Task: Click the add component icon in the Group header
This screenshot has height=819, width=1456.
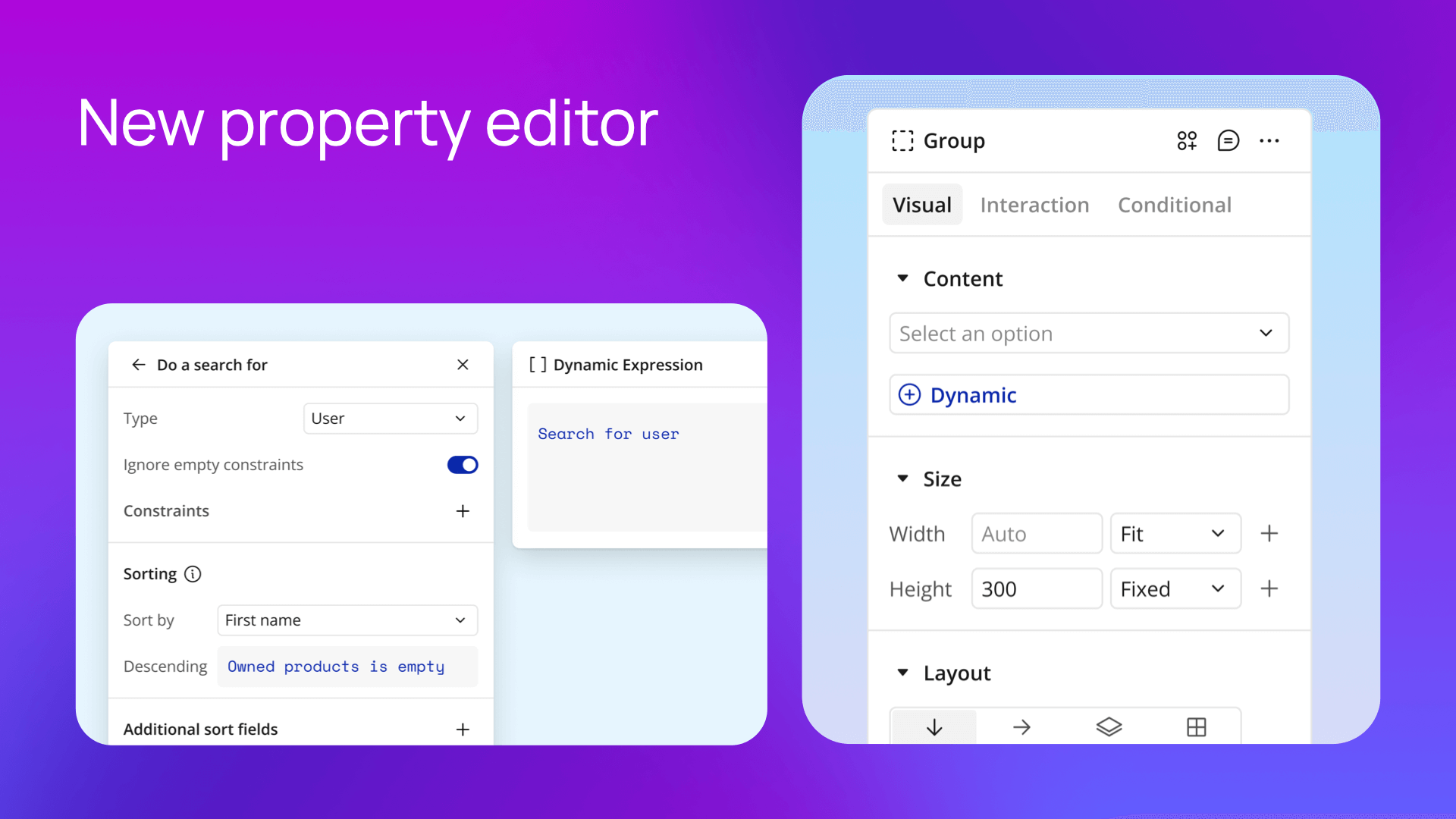Action: tap(1188, 140)
